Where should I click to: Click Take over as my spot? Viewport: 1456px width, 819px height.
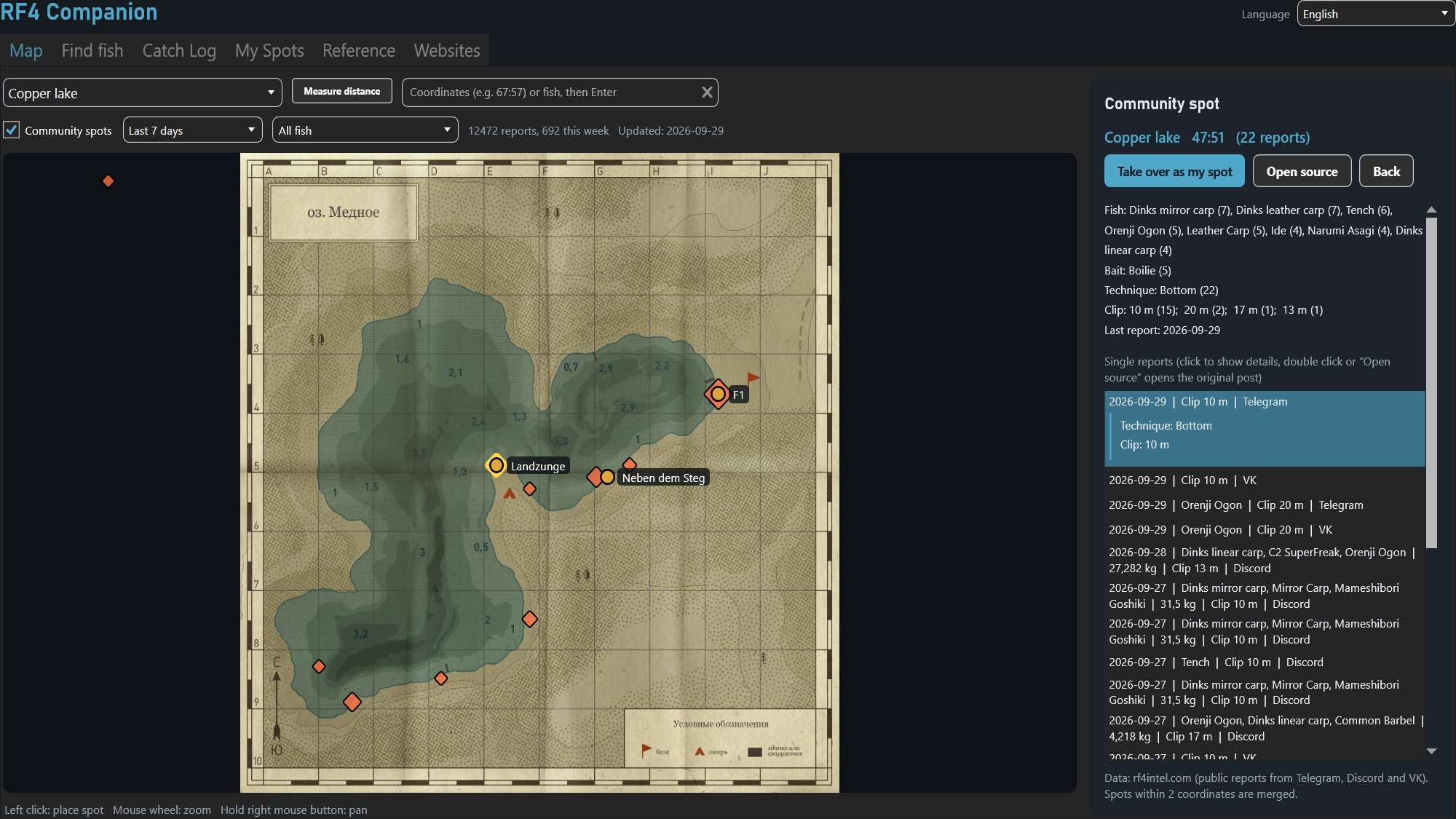coord(1174,171)
